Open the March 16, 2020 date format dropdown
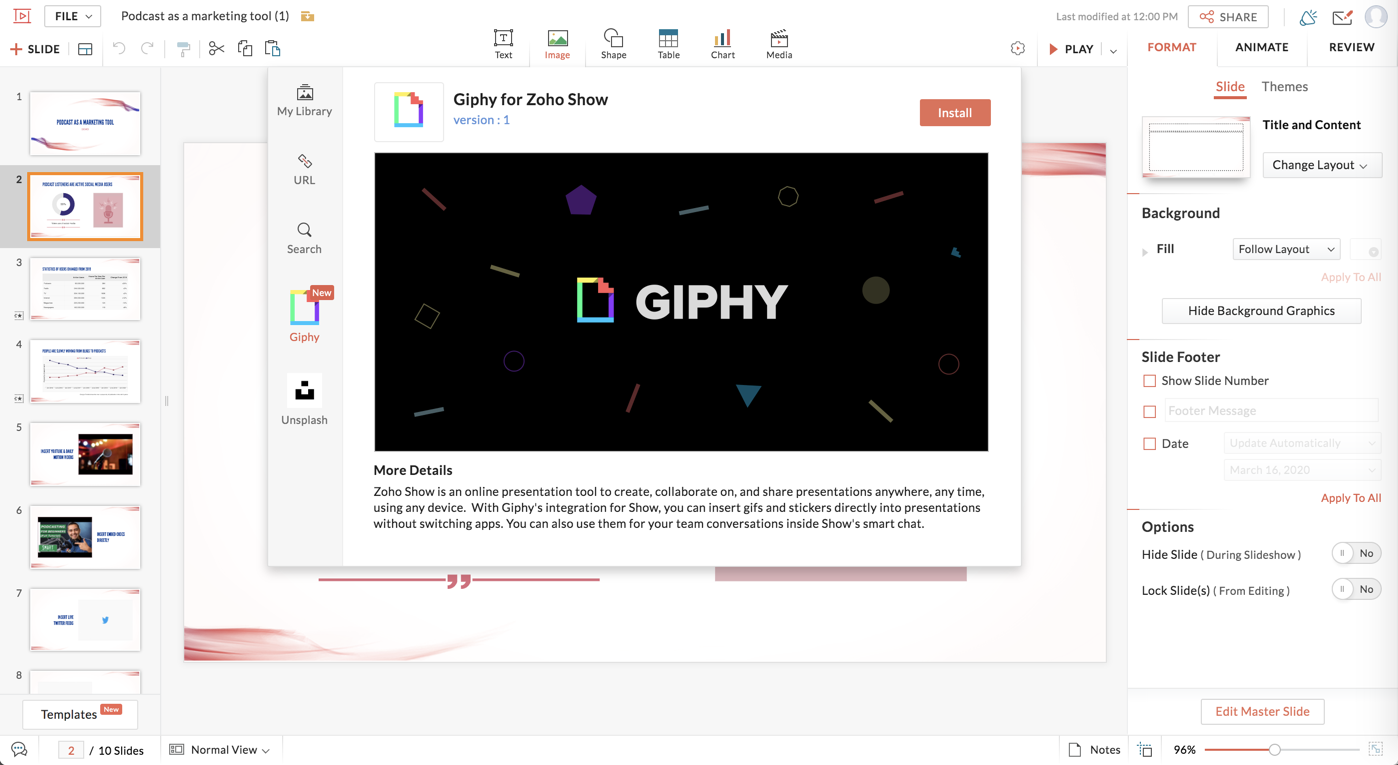 1301,470
